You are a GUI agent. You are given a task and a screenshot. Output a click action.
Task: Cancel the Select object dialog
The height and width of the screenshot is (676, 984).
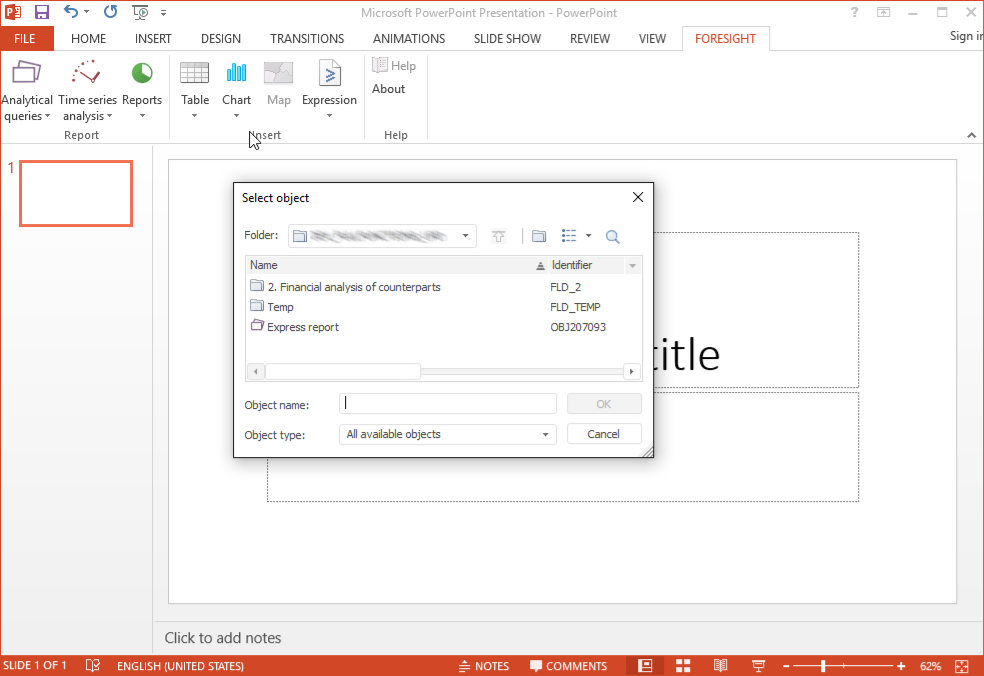click(x=604, y=434)
